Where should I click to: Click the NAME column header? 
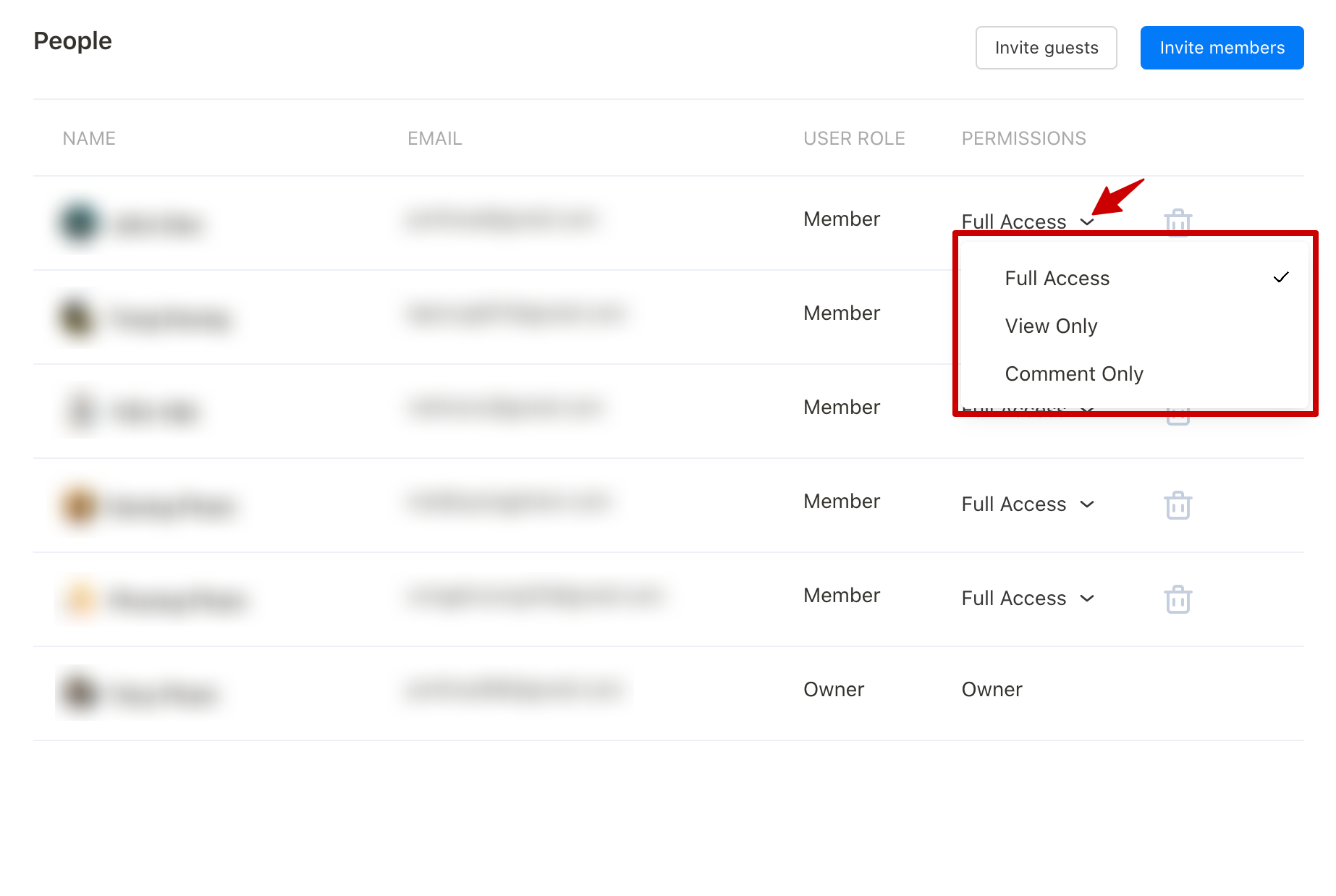click(88, 138)
